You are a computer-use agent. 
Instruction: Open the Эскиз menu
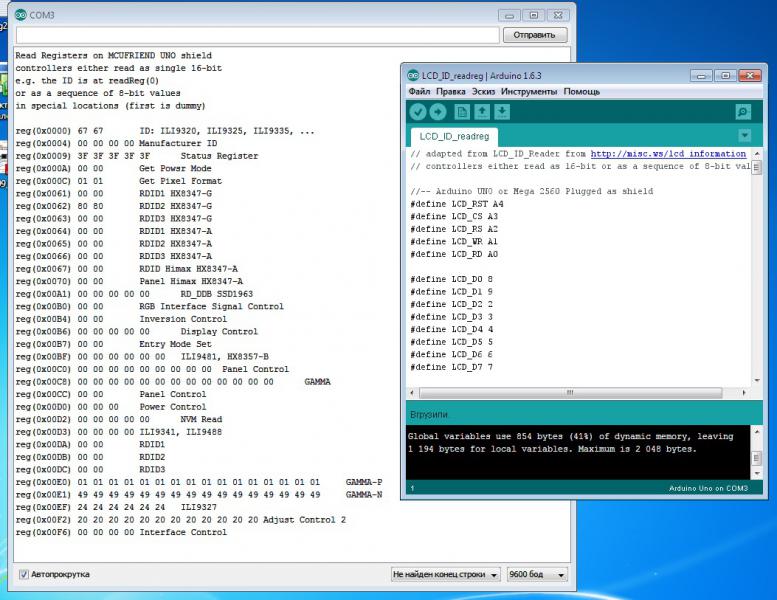[x=485, y=92]
